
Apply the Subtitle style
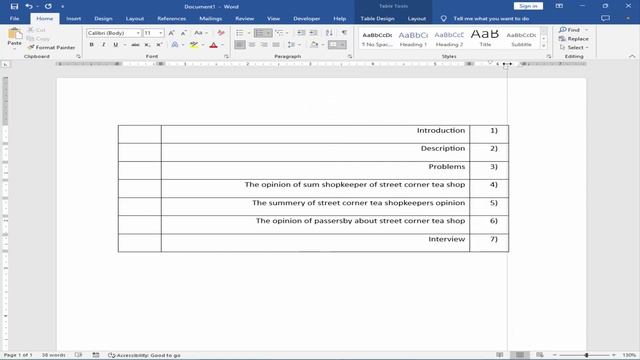tap(521, 39)
